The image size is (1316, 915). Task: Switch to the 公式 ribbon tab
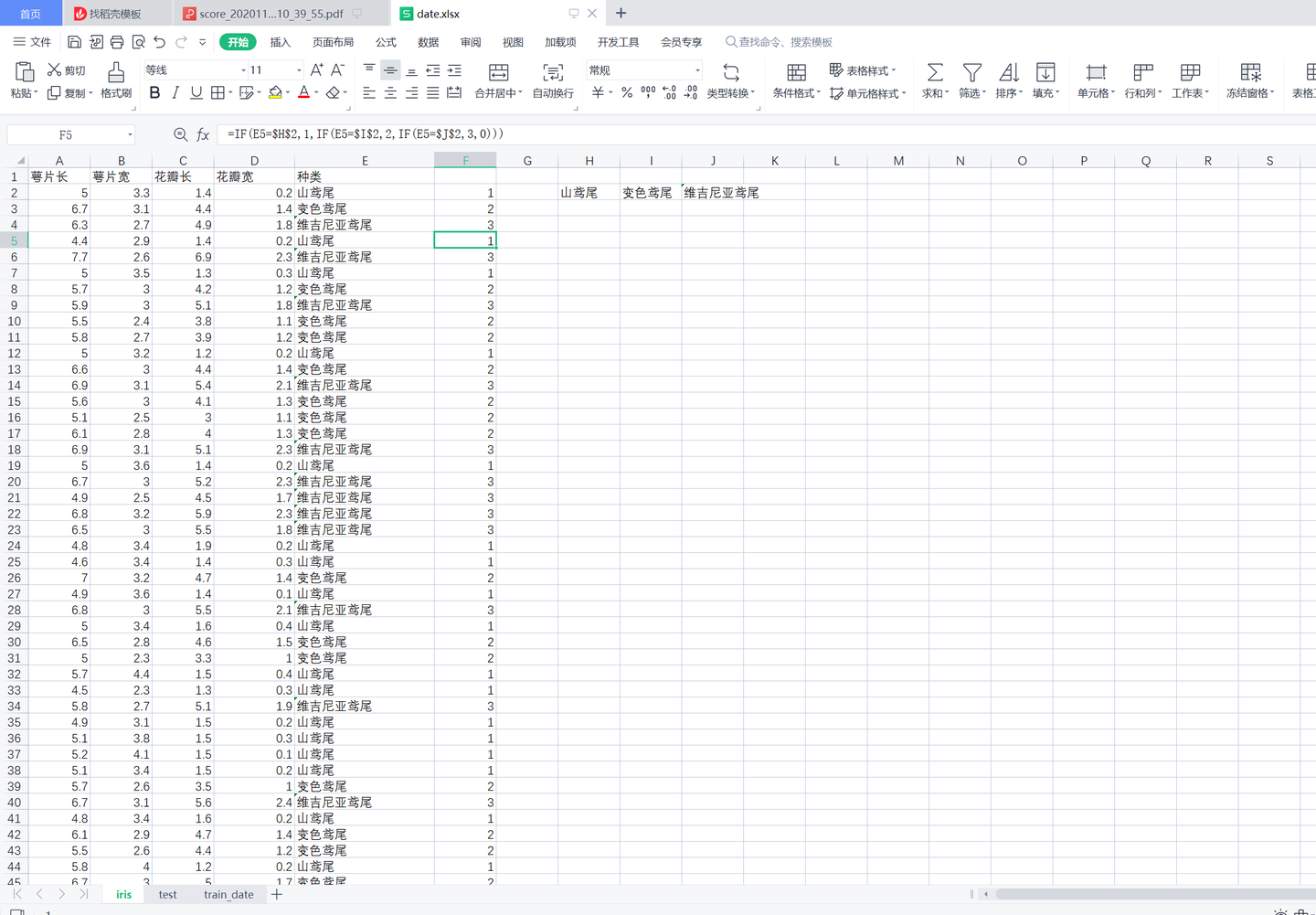[386, 42]
